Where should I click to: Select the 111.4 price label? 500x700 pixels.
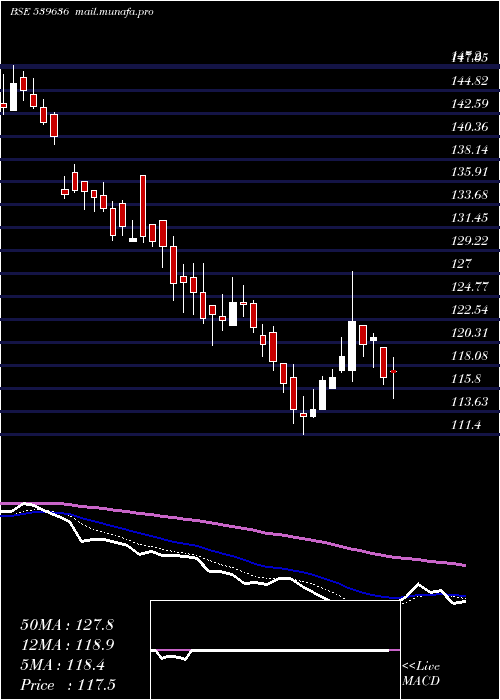click(x=467, y=425)
